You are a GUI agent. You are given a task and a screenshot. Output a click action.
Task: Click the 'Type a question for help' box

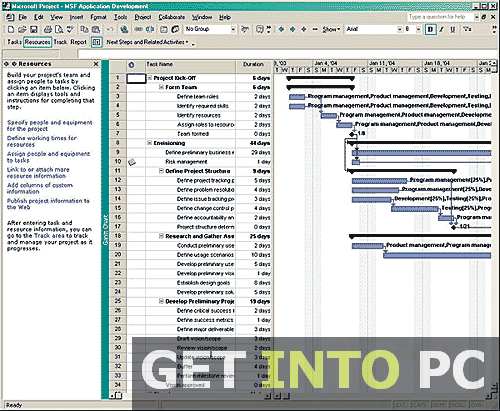tap(440, 17)
